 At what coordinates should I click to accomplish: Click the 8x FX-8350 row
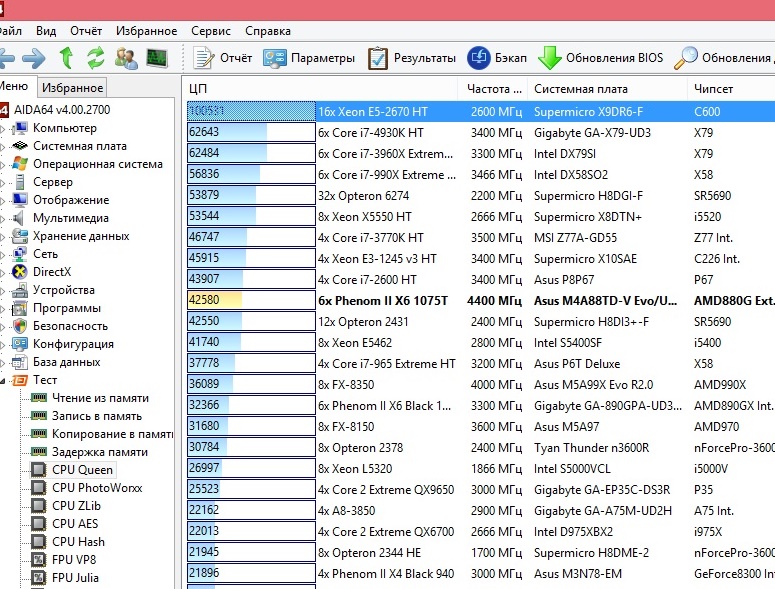tap(480, 384)
